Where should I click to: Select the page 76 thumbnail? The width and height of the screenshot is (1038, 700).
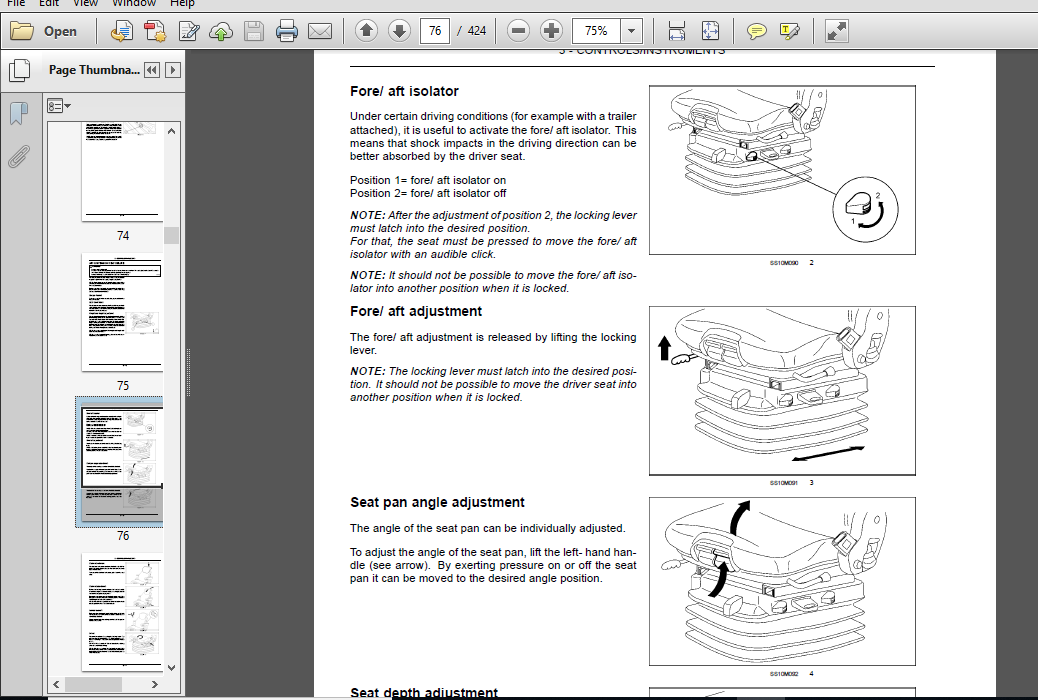(x=122, y=462)
